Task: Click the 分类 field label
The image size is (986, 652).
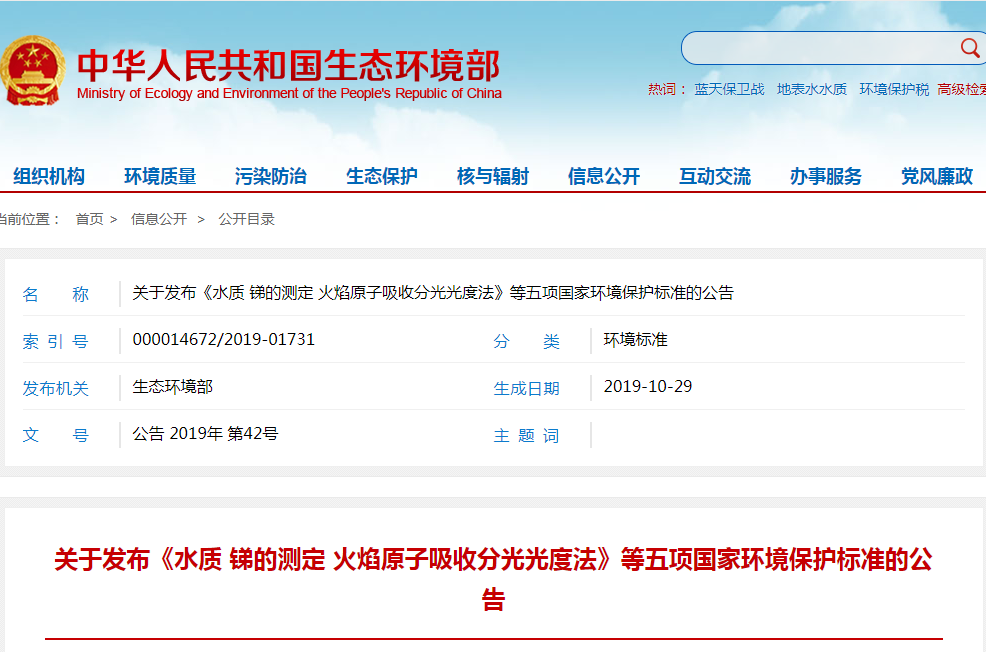Action: pyautogui.click(x=526, y=341)
